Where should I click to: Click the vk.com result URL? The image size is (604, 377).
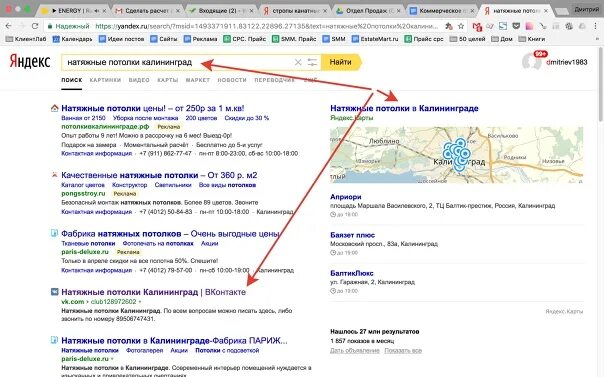(x=99, y=302)
